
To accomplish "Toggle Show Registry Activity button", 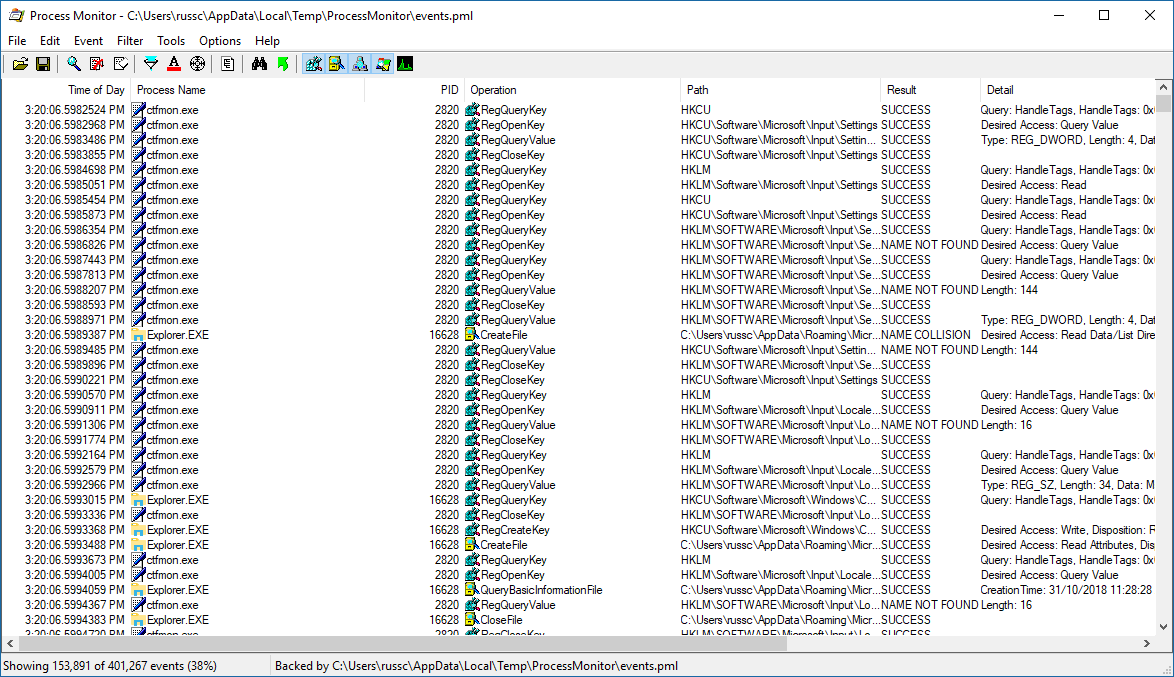I will (314, 64).
